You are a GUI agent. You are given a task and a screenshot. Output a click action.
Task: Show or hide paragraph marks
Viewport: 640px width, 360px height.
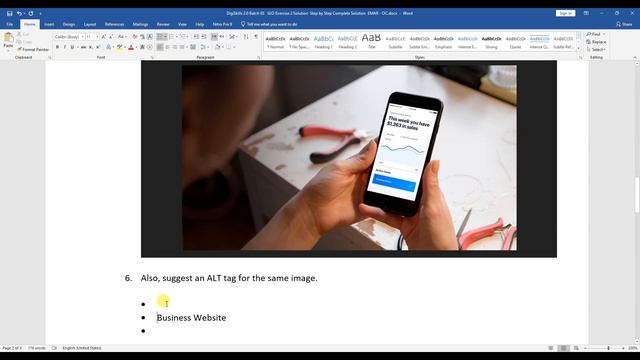[x=256, y=37]
